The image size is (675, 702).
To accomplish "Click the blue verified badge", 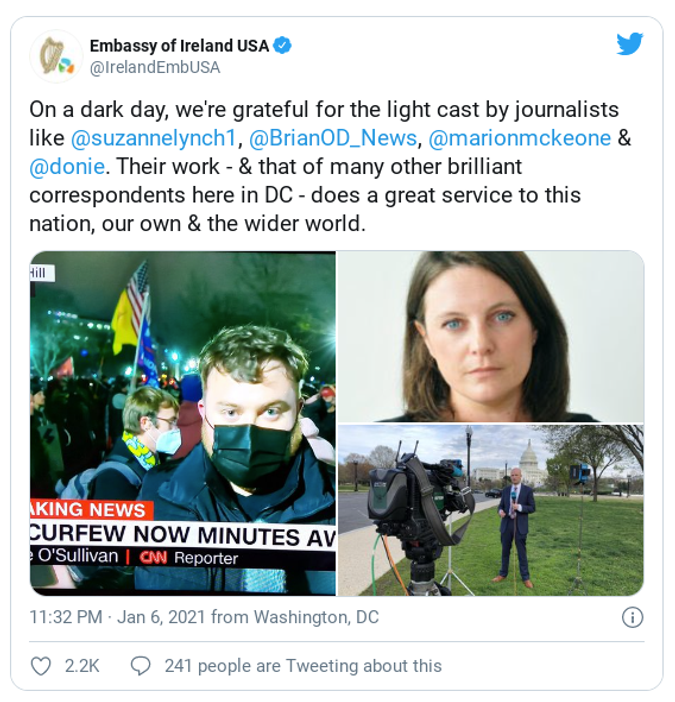I will point(282,46).
